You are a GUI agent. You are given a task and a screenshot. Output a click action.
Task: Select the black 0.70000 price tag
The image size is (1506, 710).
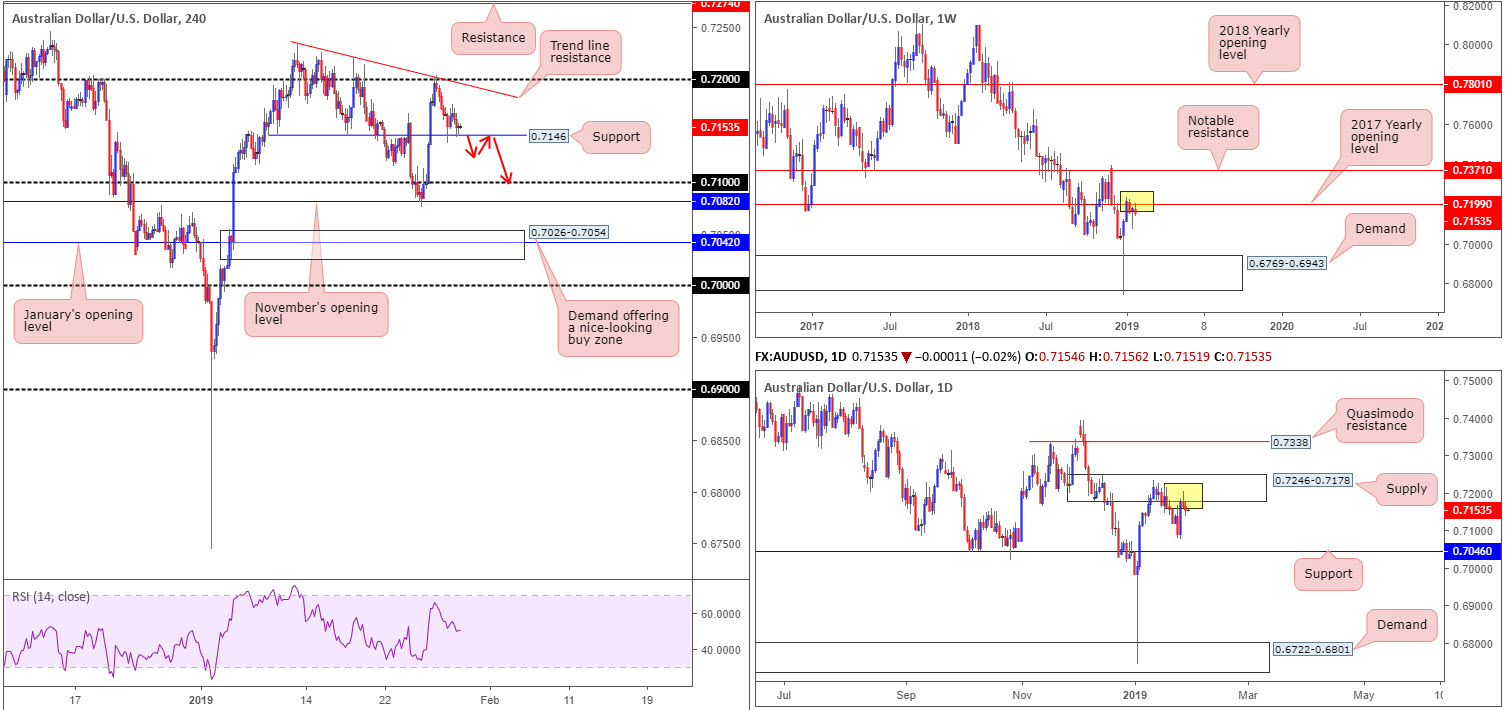point(720,285)
